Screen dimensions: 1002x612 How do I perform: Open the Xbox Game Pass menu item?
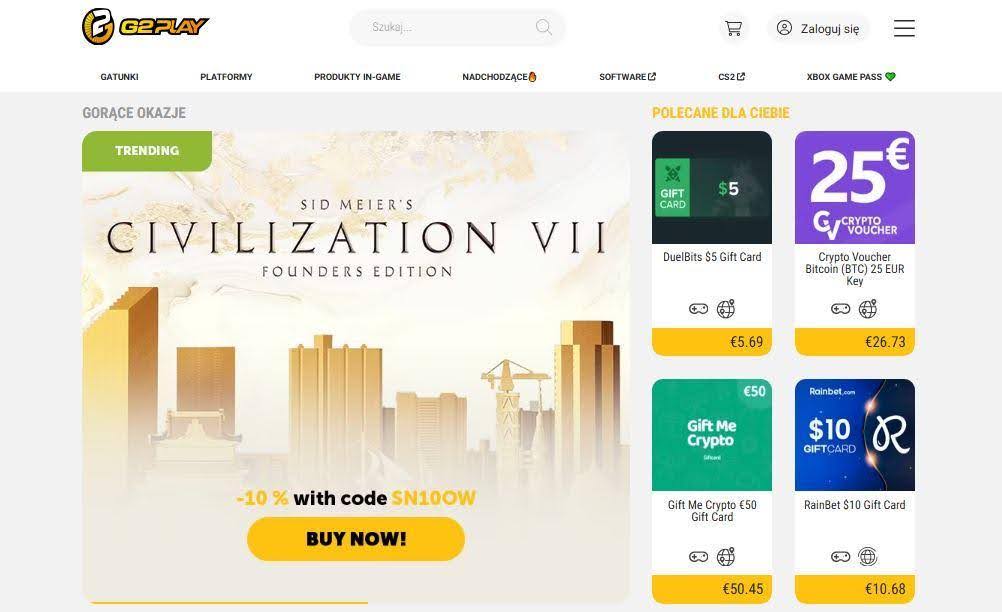pyautogui.click(x=851, y=77)
